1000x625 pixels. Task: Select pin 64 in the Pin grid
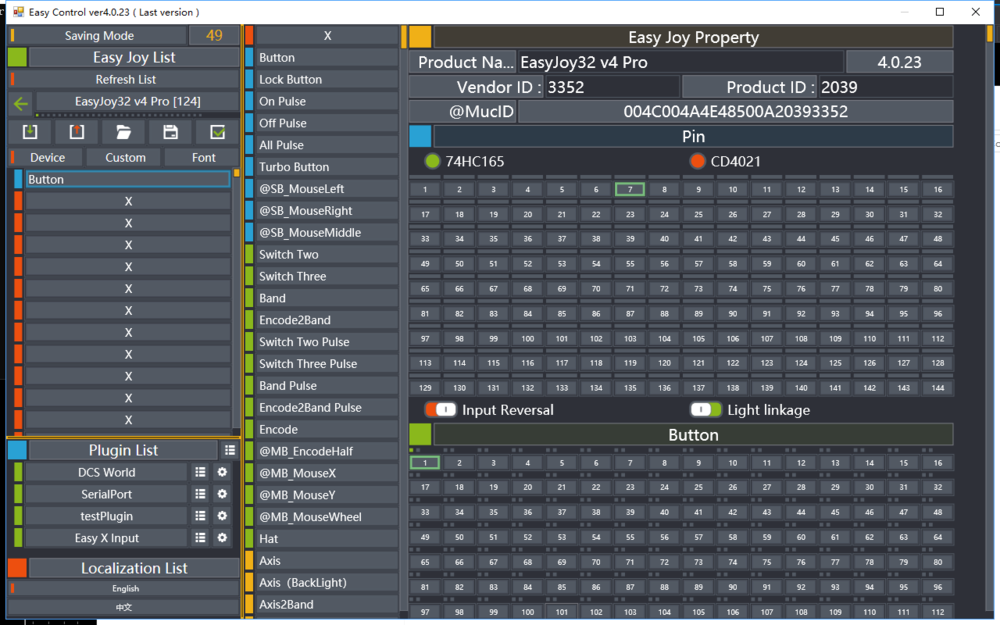coord(938,263)
